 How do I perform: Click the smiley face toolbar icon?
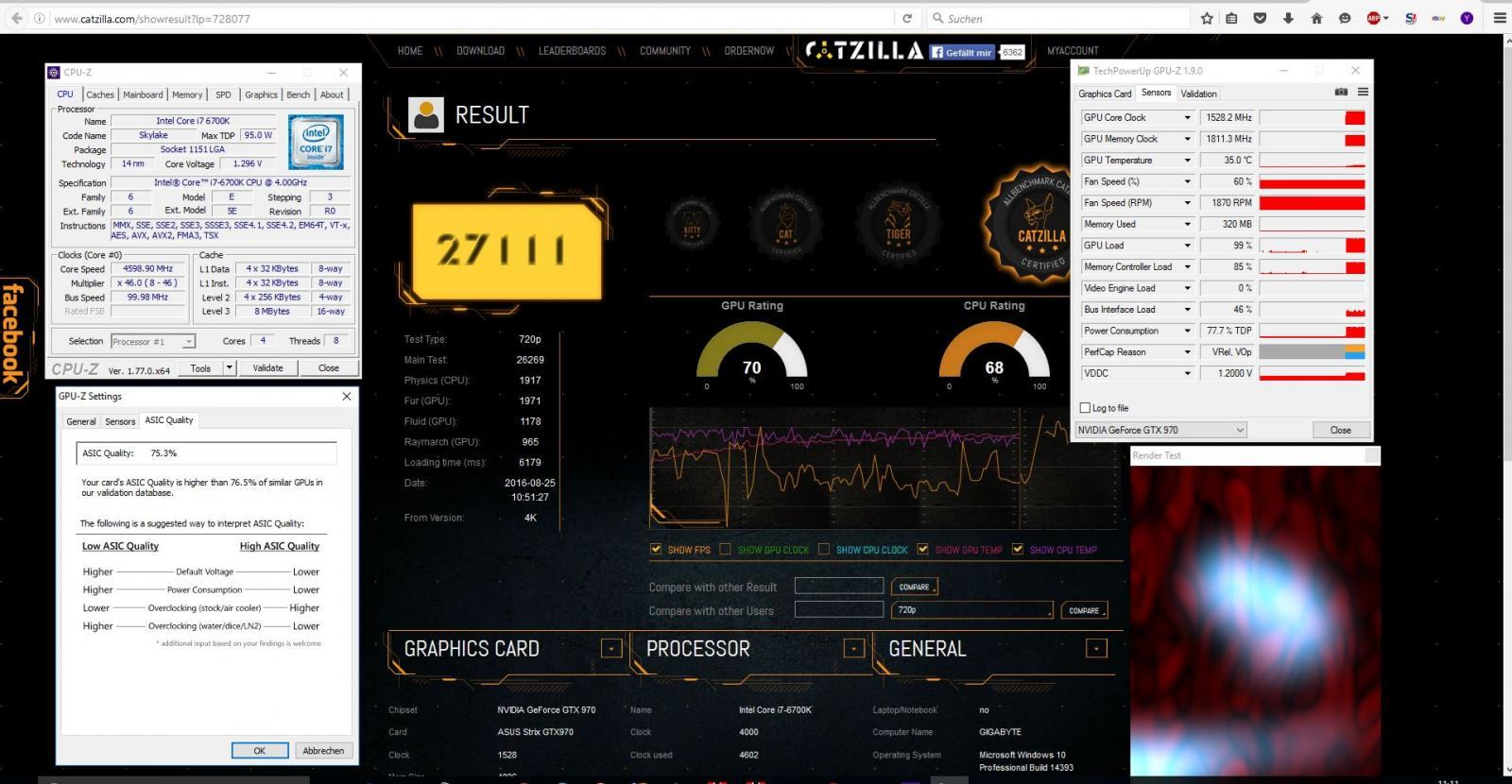click(1345, 18)
